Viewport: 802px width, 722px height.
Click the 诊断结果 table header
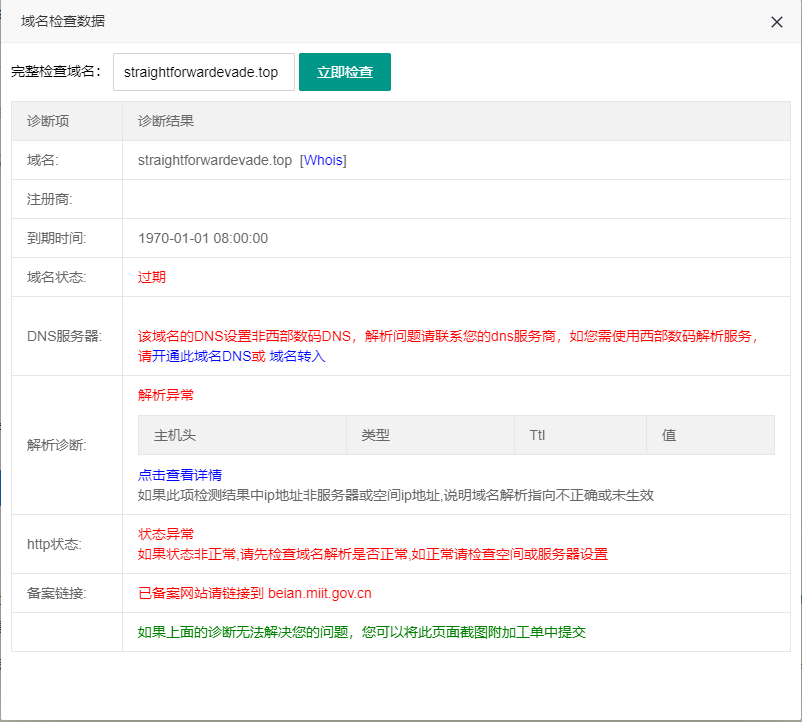[166, 121]
